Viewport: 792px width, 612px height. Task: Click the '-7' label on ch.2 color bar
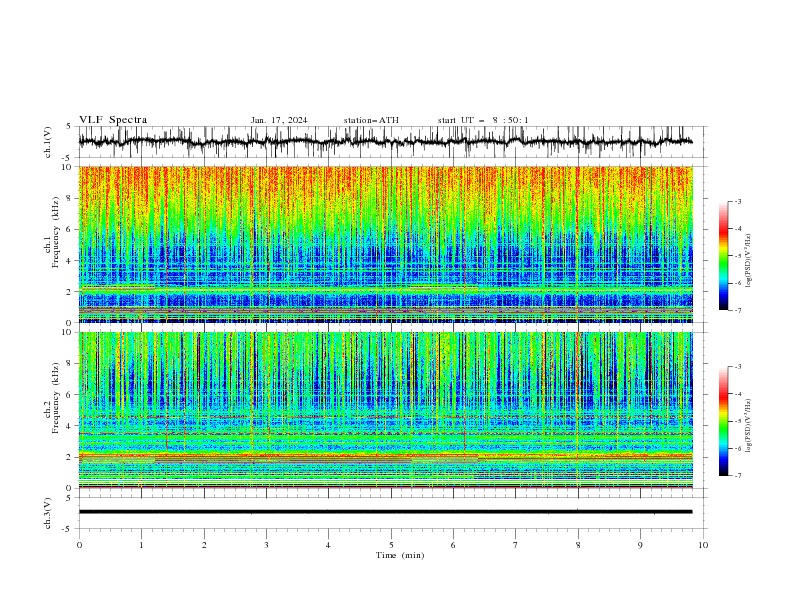738,476
